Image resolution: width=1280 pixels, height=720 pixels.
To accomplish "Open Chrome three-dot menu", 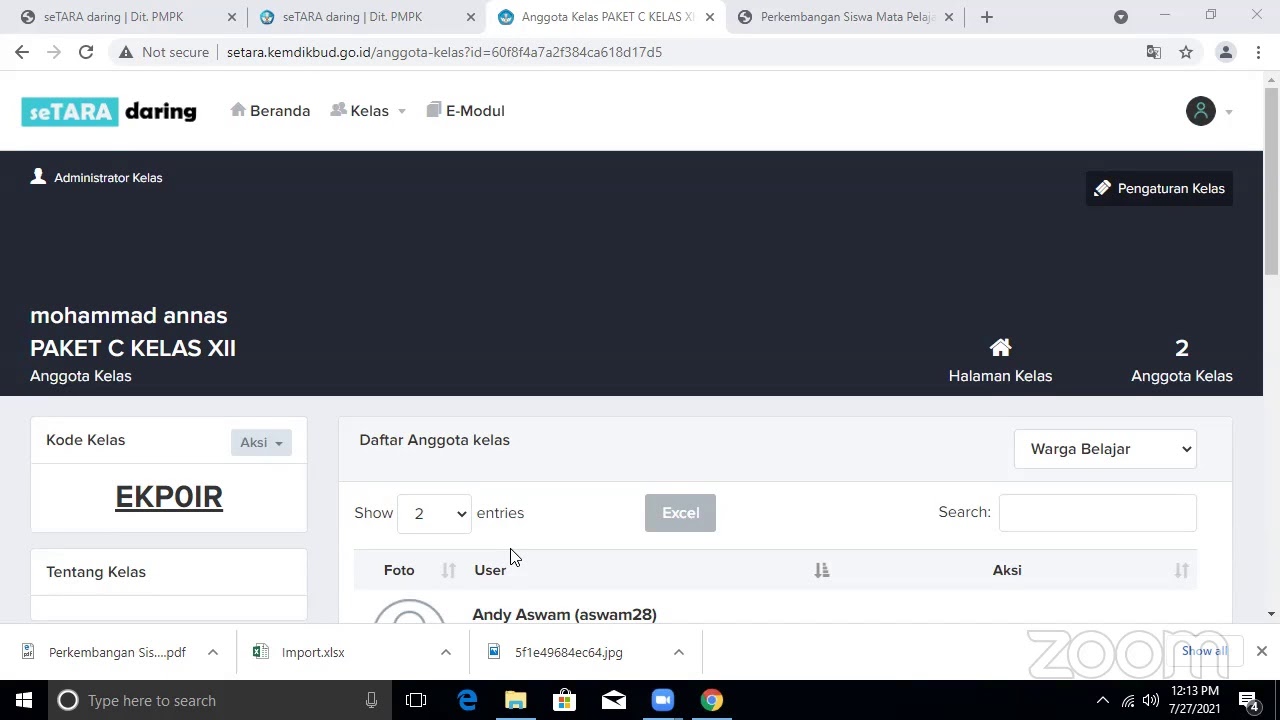I will coord(1258,52).
